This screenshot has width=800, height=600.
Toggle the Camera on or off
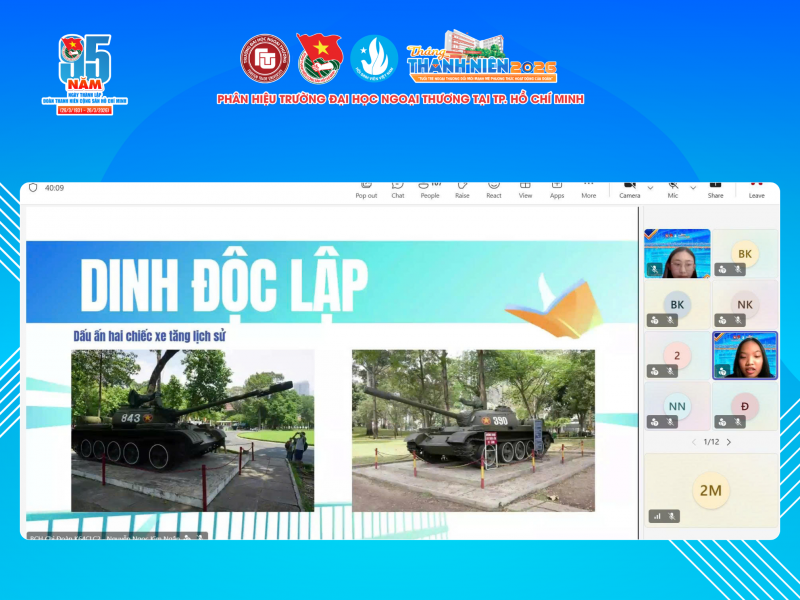[629, 187]
